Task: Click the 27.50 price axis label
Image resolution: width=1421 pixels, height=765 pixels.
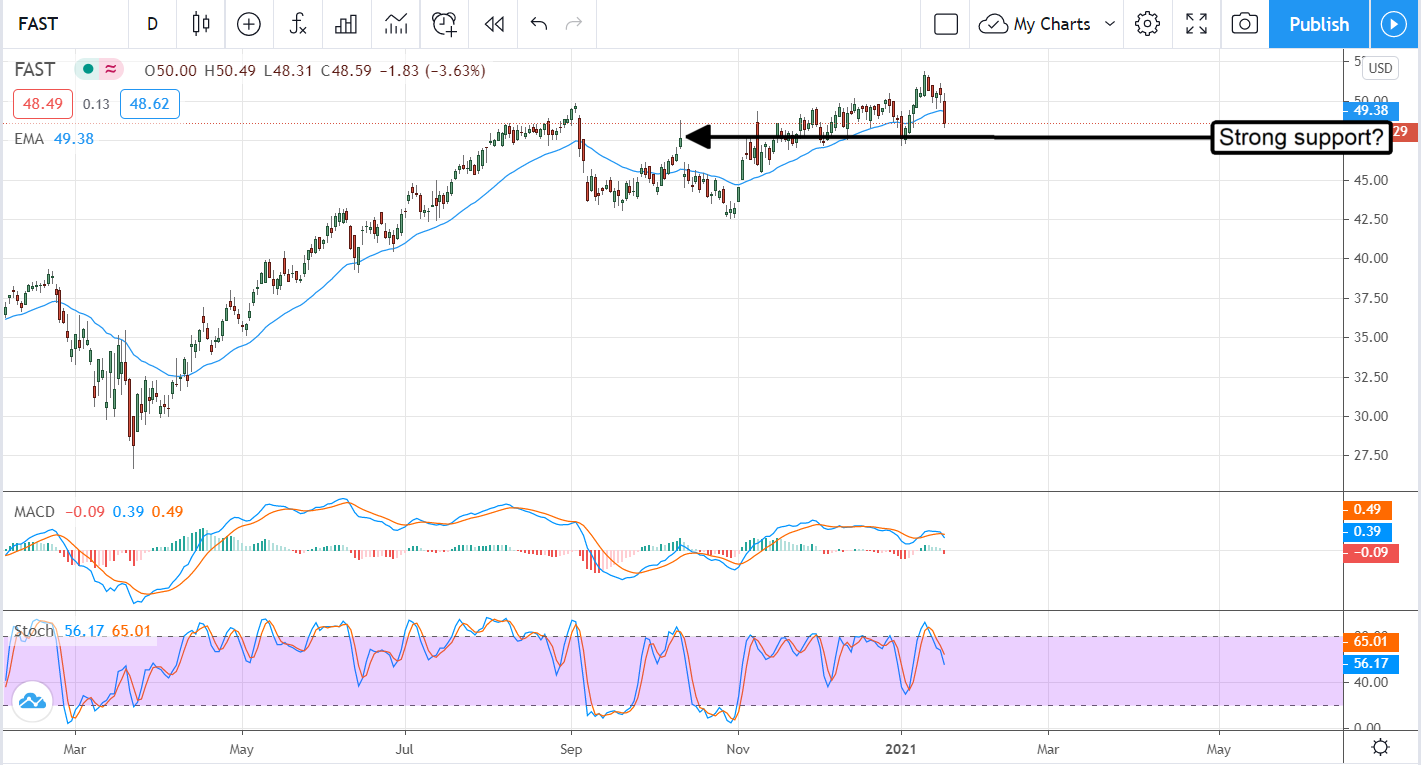Action: click(1371, 455)
